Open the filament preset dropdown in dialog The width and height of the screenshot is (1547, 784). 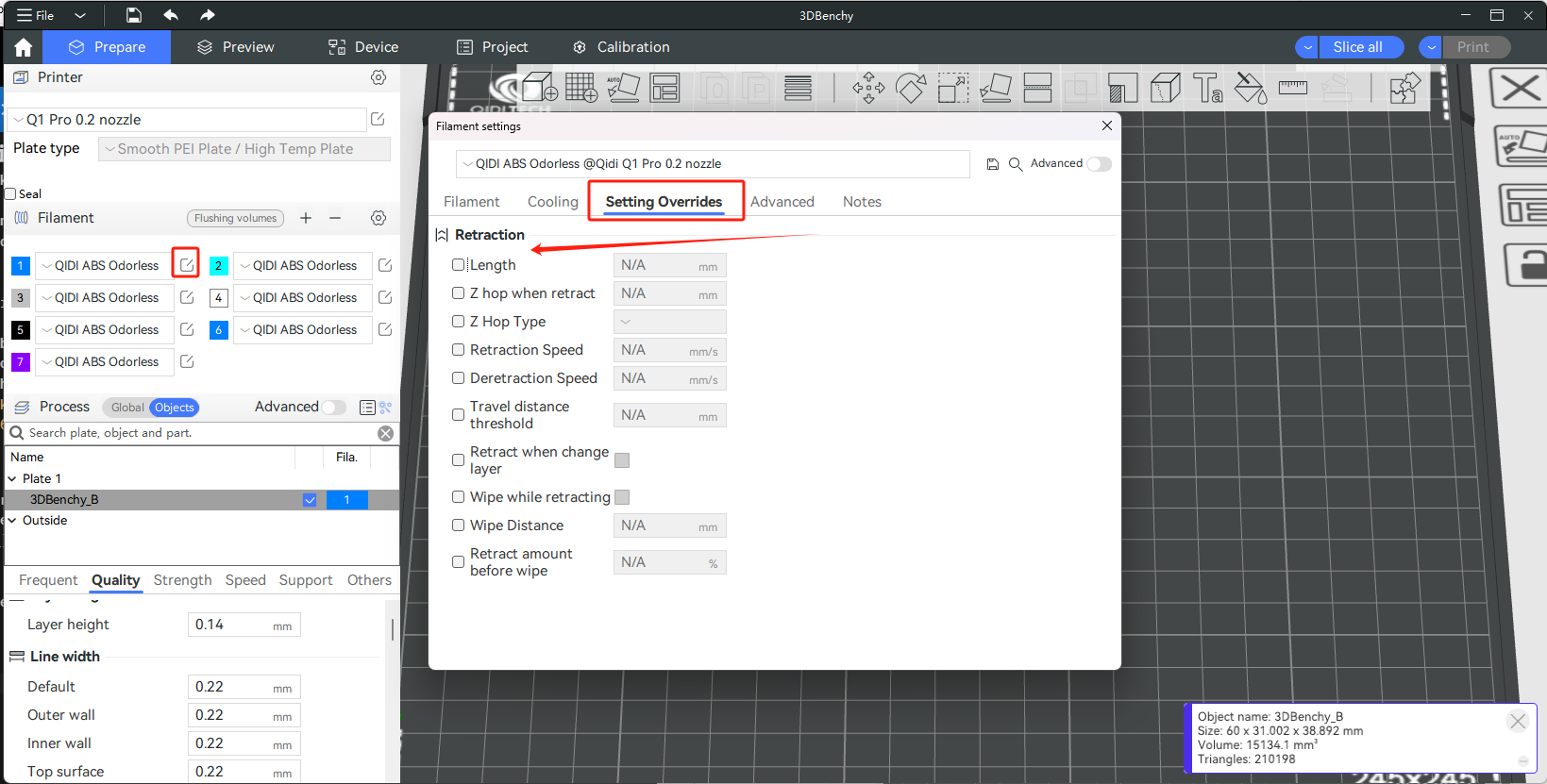click(x=713, y=164)
